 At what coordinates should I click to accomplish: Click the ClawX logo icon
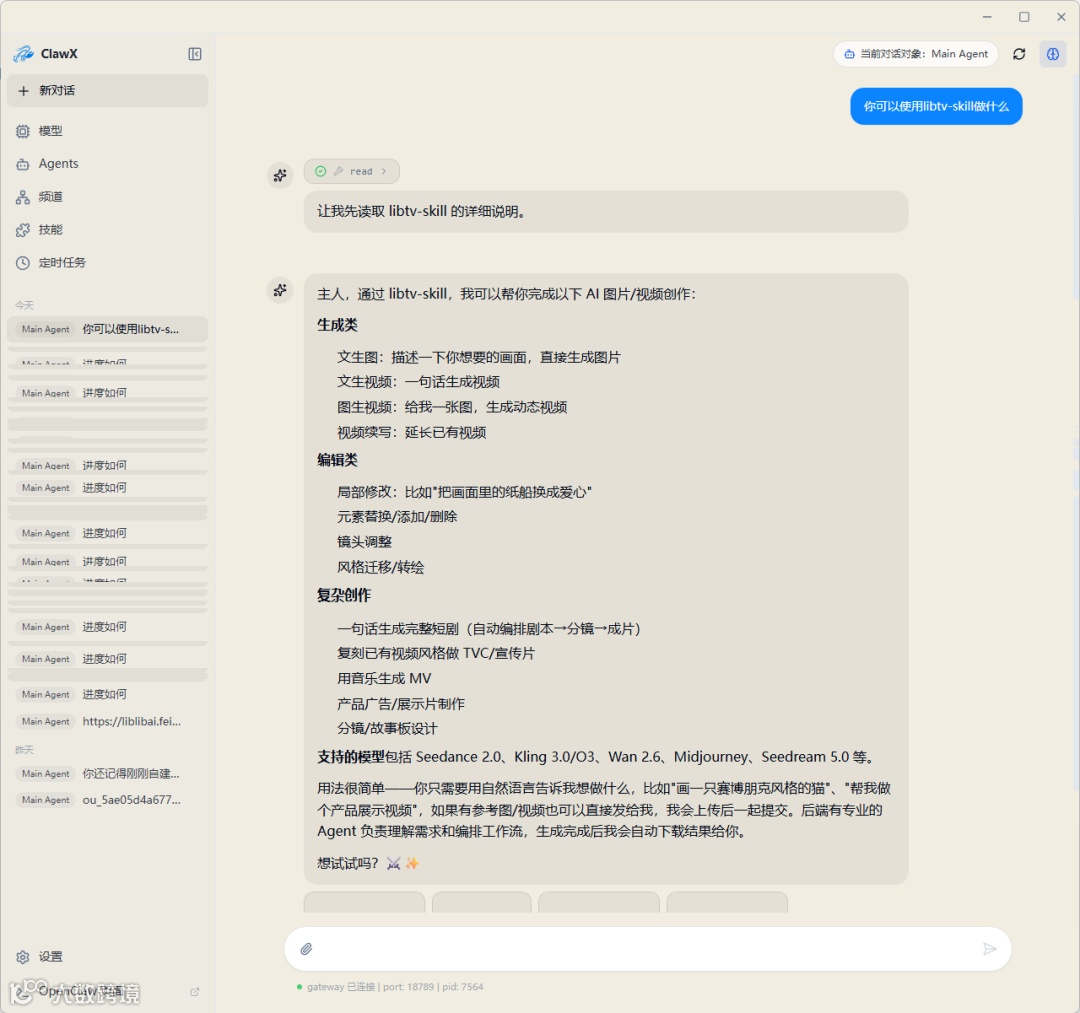(x=23, y=54)
